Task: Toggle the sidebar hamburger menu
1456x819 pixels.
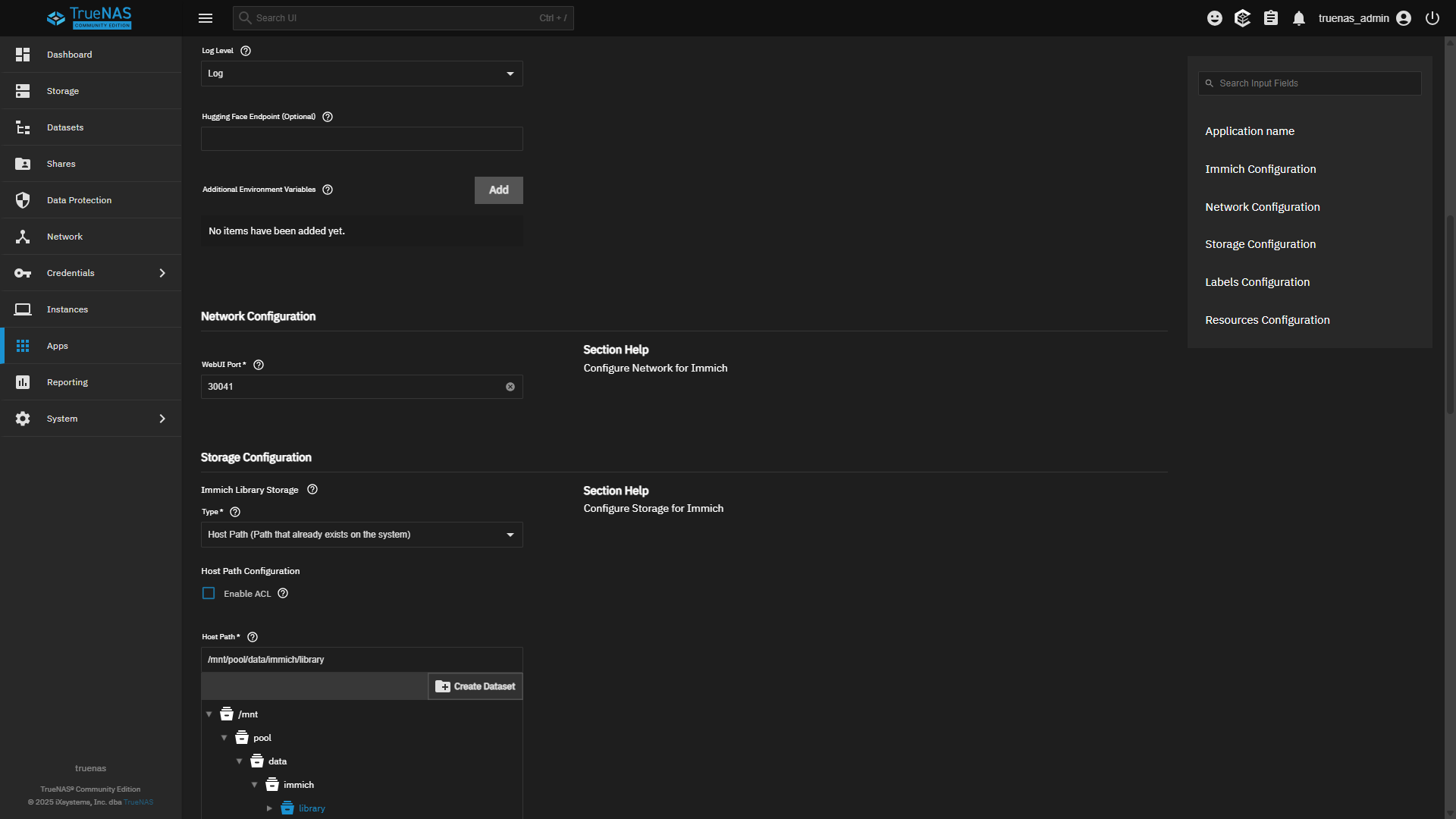Action: tap(206, 18)
